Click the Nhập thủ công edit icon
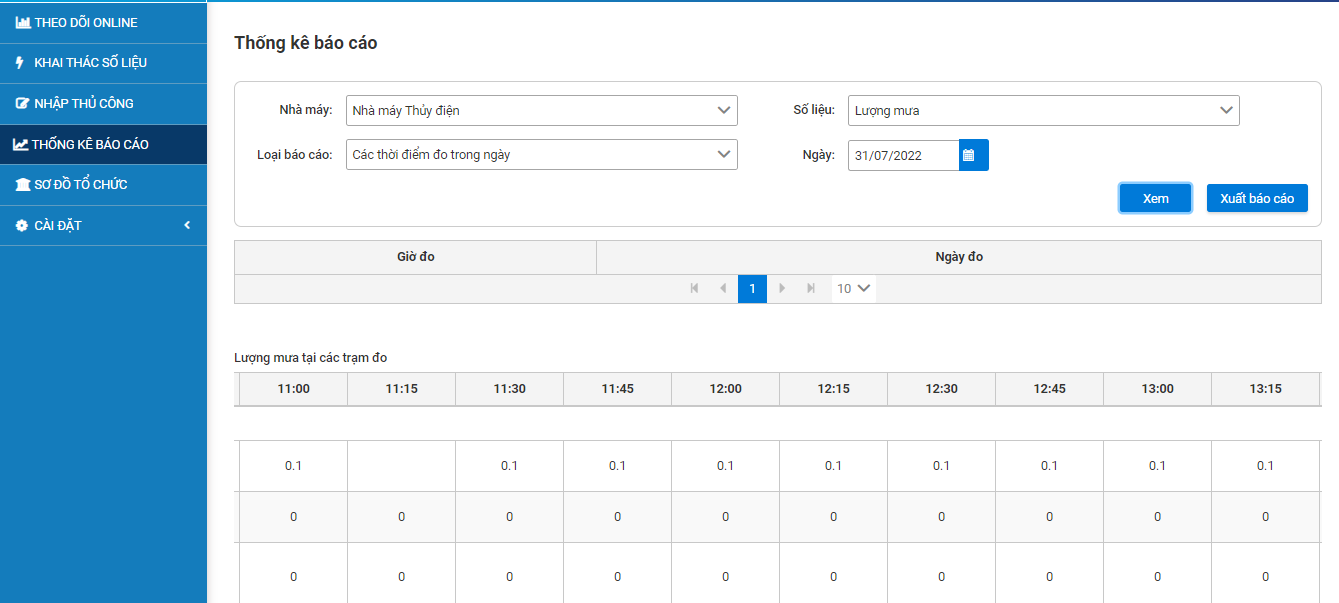Screen dimensions: 1339x603 point(23,103)
